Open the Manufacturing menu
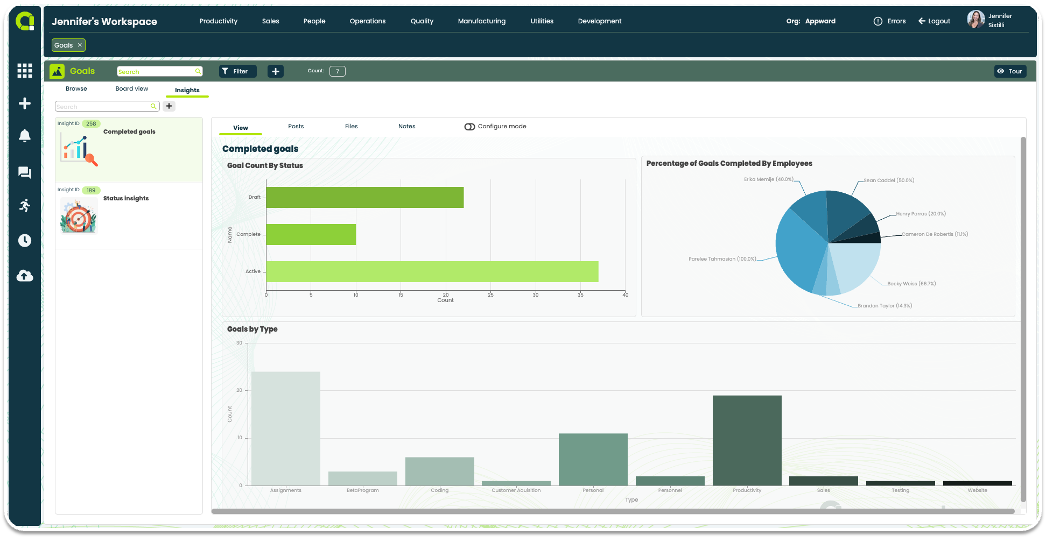 pos(482,21)
